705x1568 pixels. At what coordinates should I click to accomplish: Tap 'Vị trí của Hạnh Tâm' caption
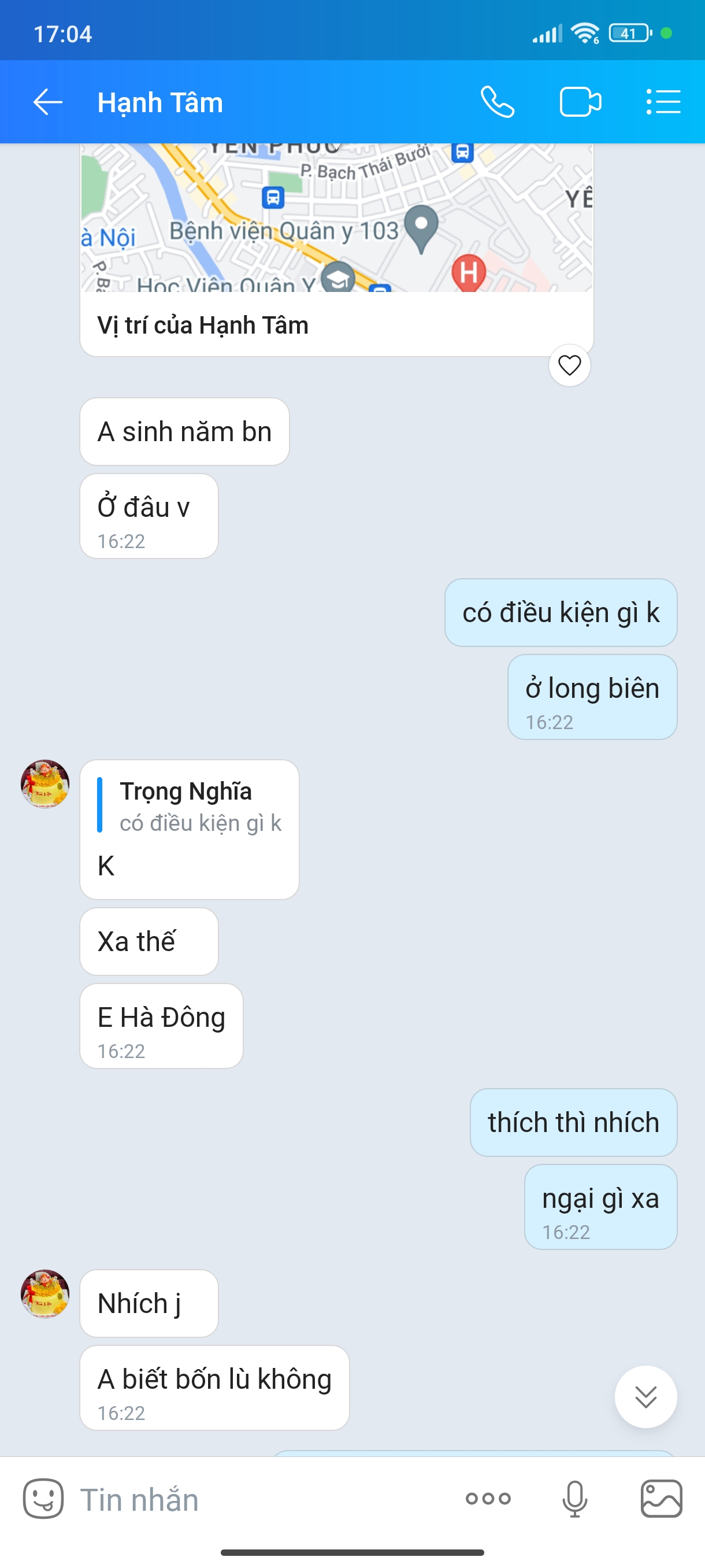203,325
